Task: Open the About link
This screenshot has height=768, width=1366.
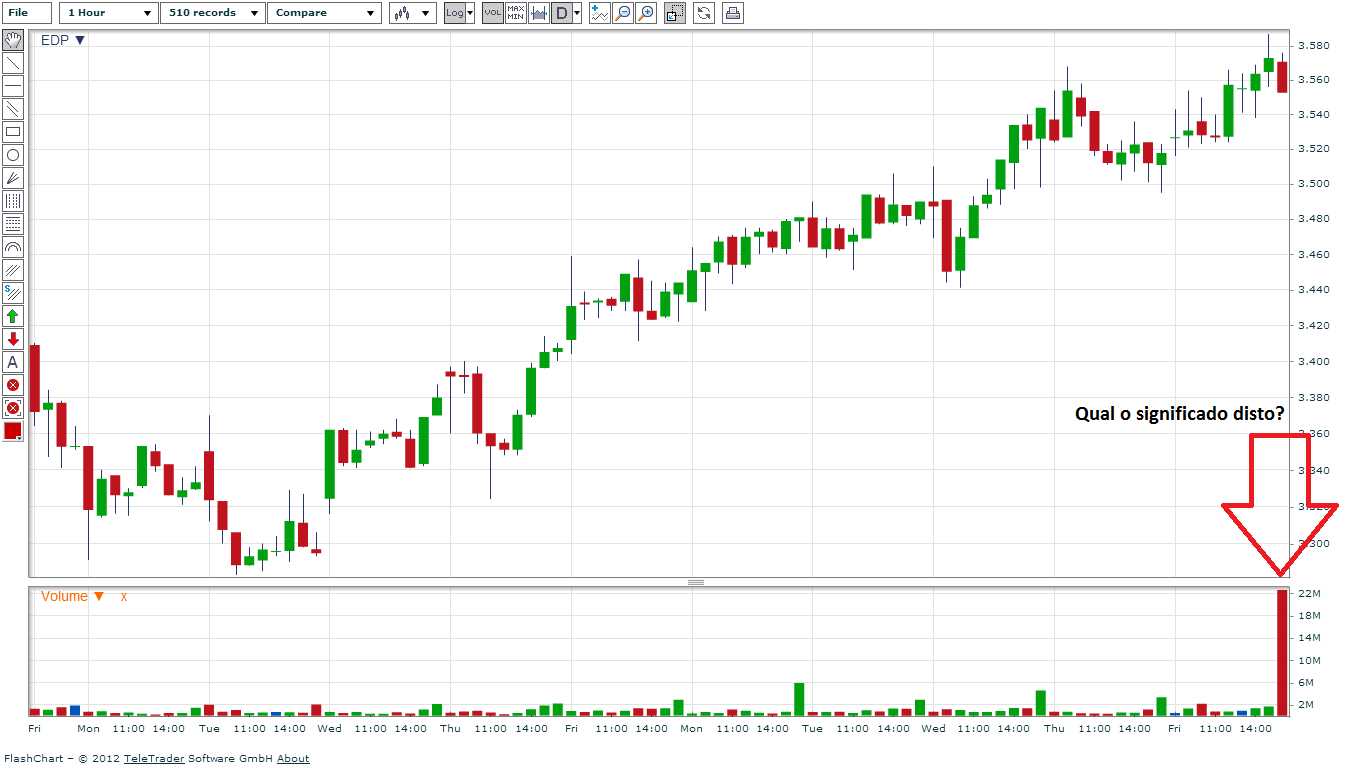Action: [293, 759]
